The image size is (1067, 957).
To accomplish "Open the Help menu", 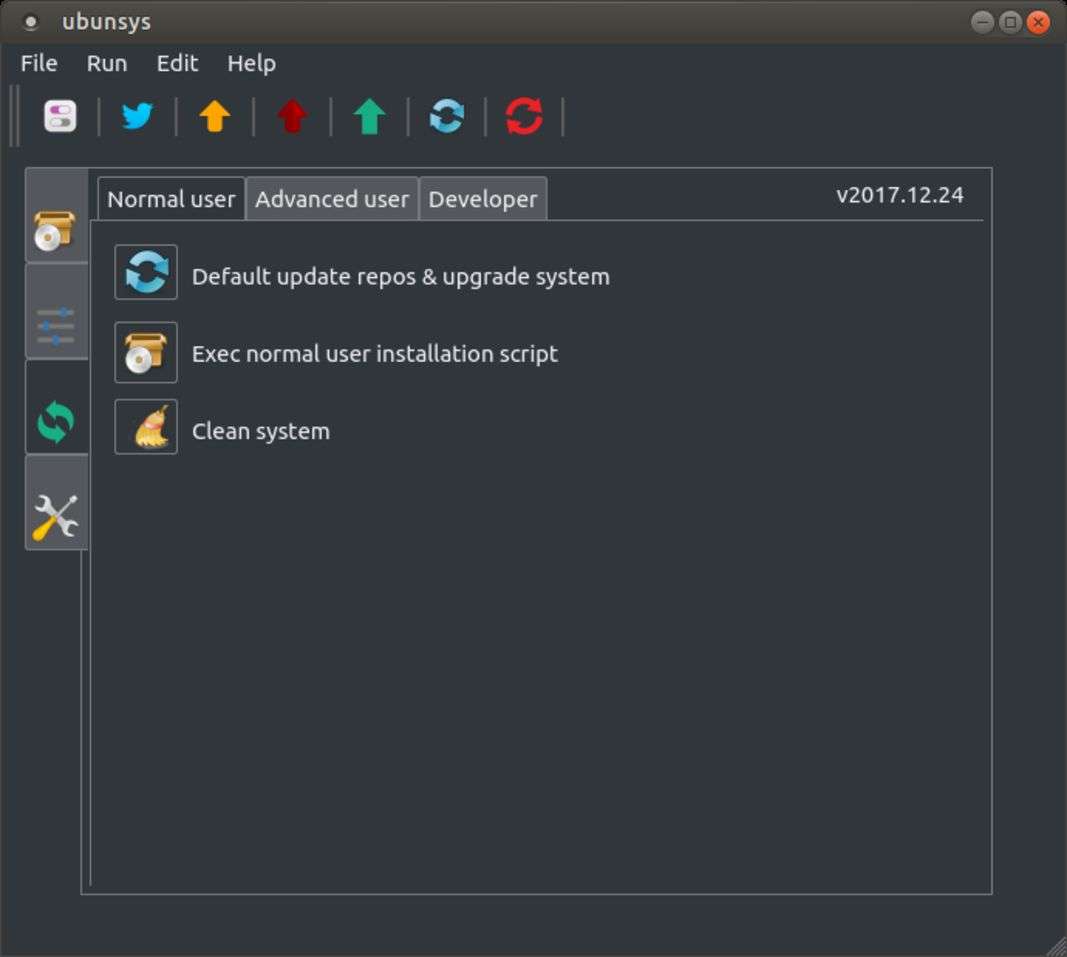I will click(251, 63).
